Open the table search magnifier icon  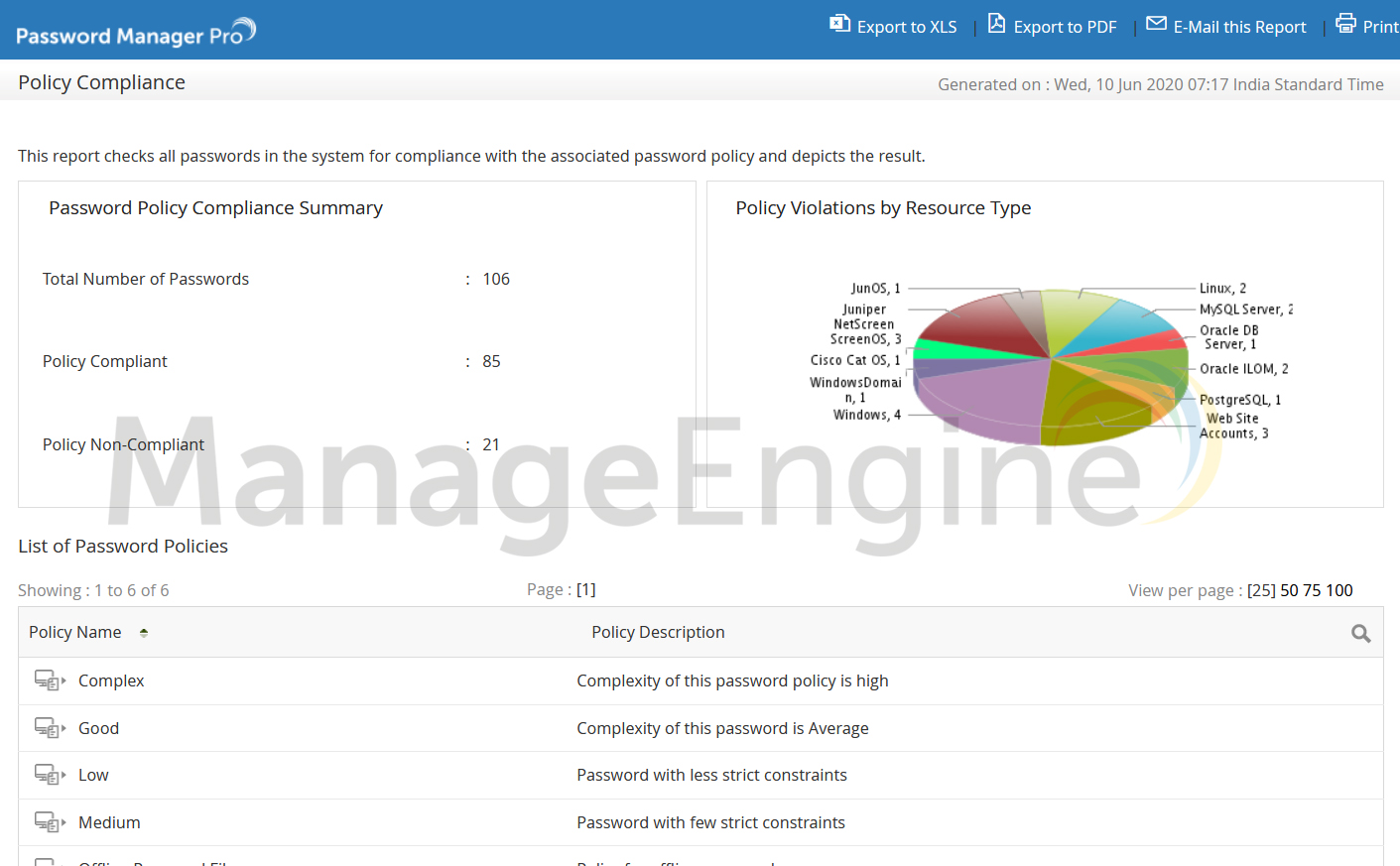(x=1361, y=633)
